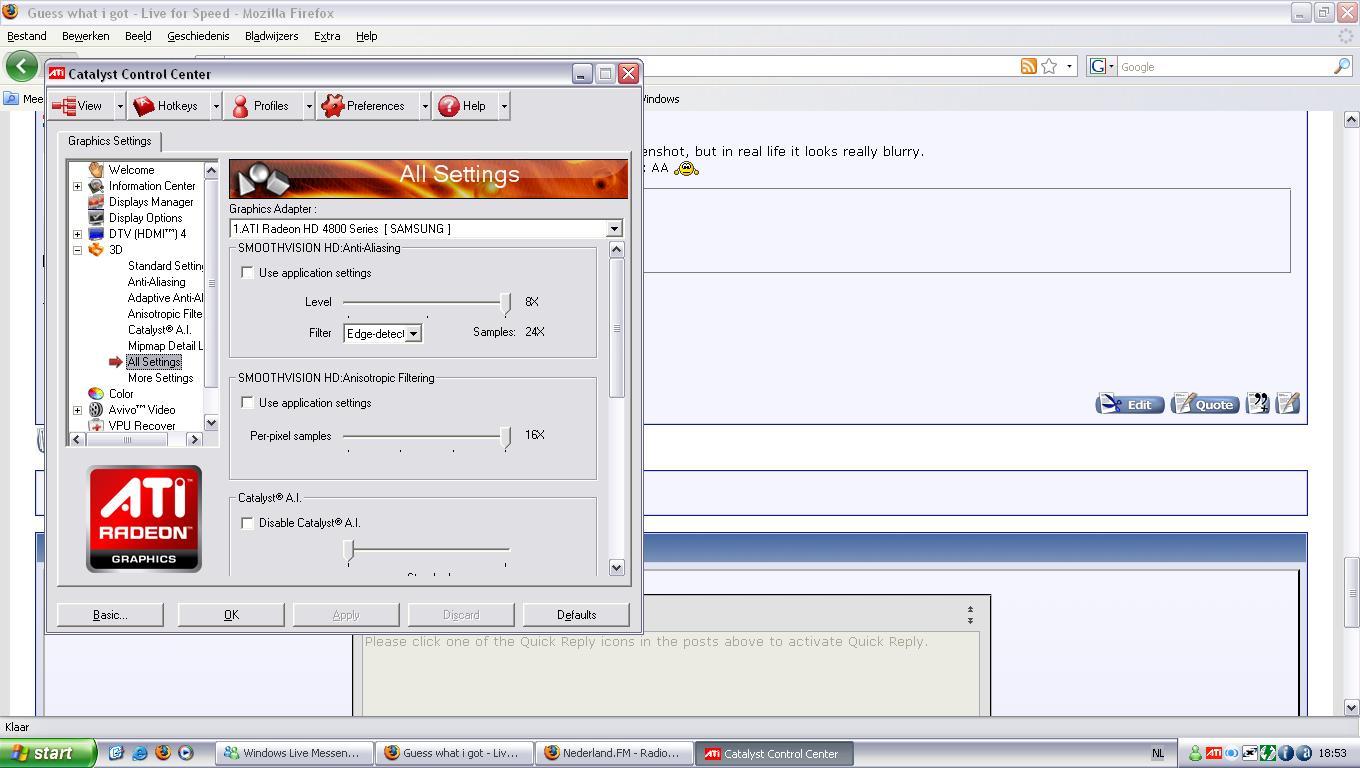The width and height of the screenshot is (1360, 768).
Task: Check the Disable Catalyst A.I. checkbox
Action: pos(247,523)
